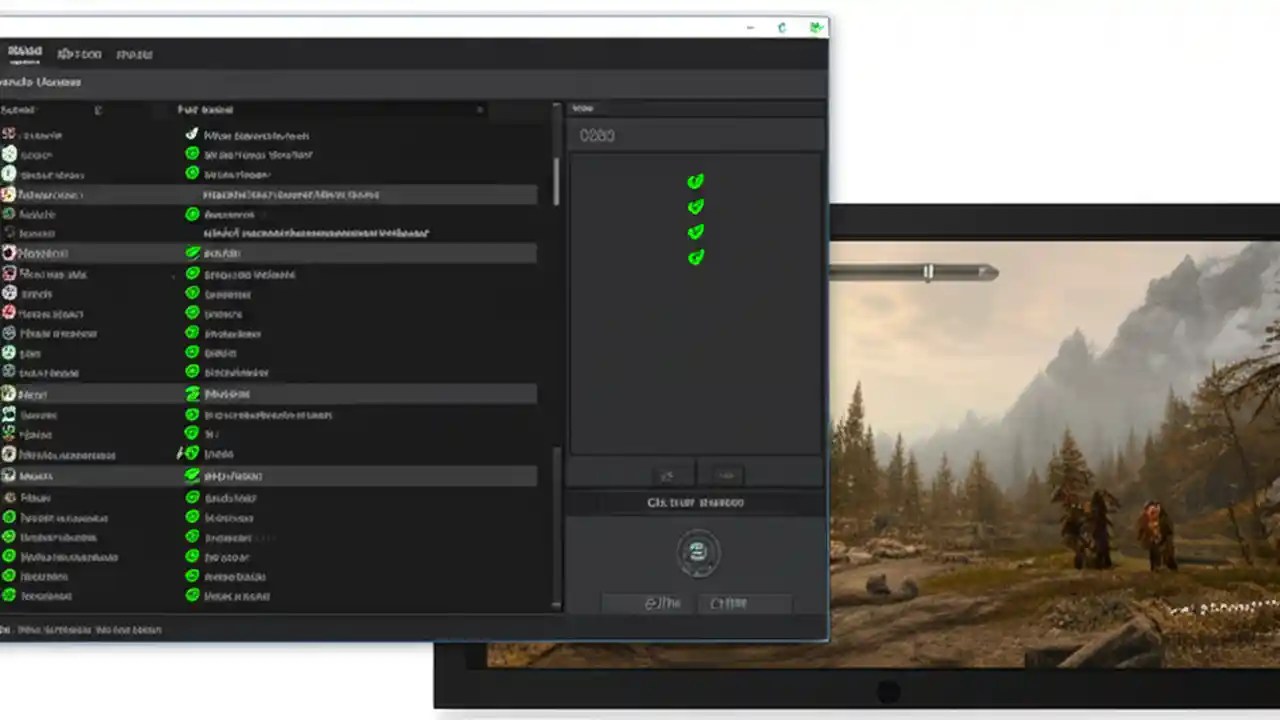
Task: Select the third menu item at the window top
Action: [x=134, y=54]
